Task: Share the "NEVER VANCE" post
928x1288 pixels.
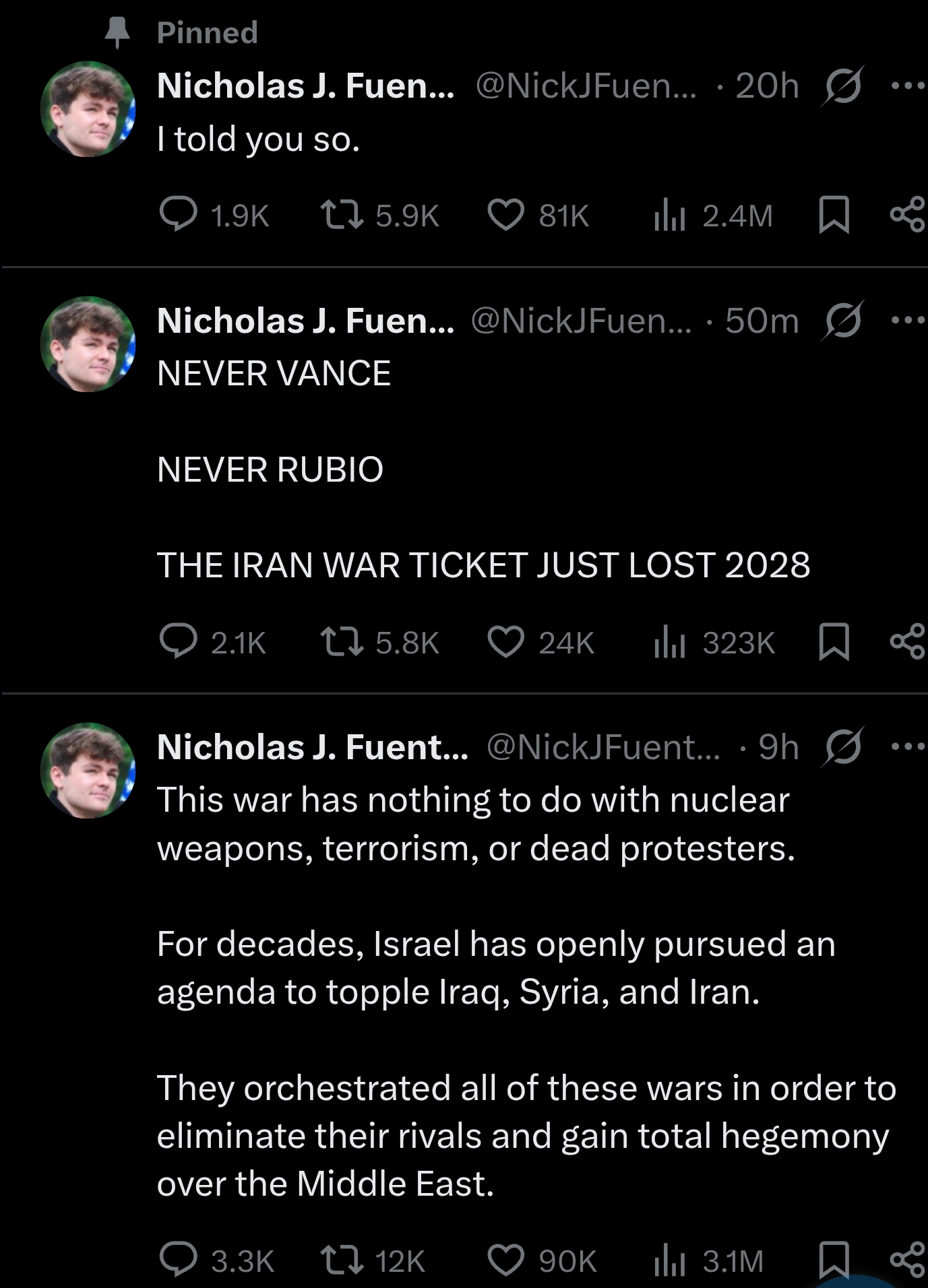Action: tap(907, 641)
